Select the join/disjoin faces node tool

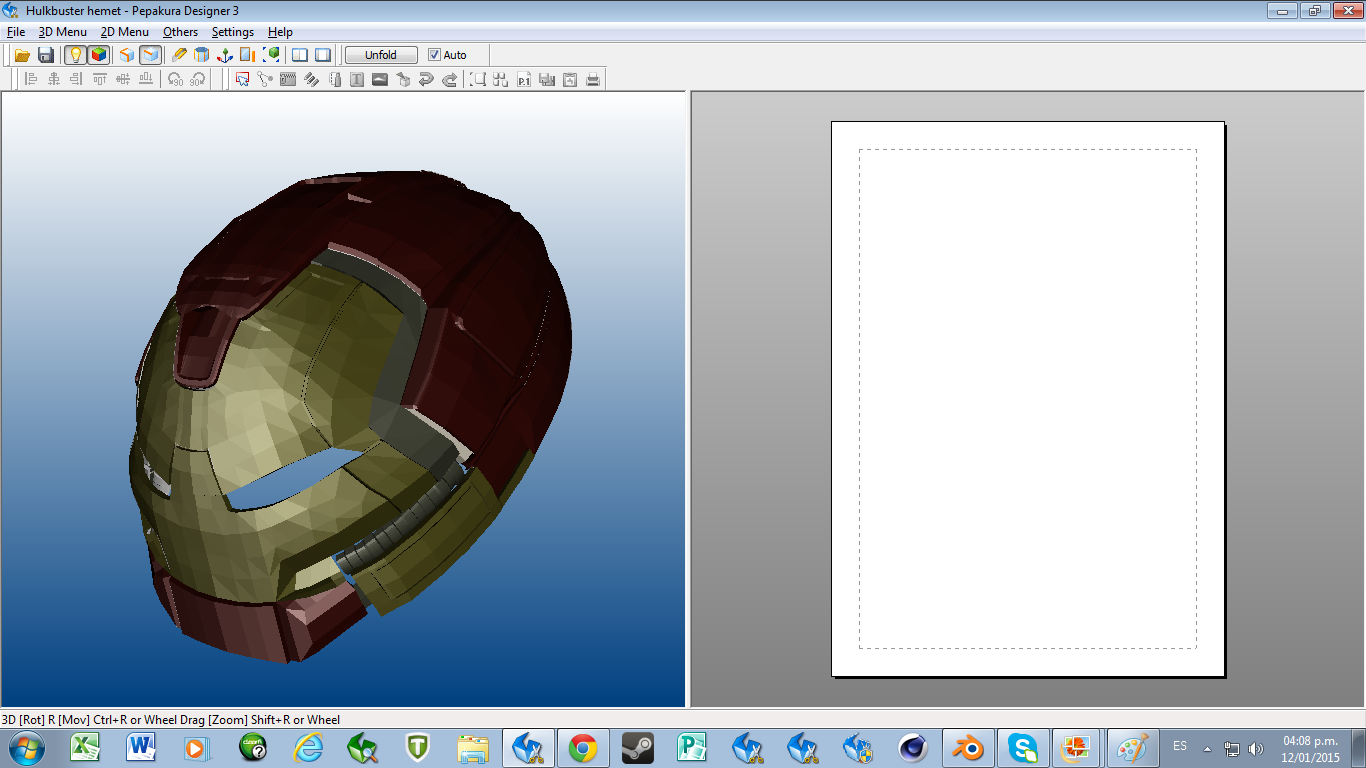tap(265, 79)
